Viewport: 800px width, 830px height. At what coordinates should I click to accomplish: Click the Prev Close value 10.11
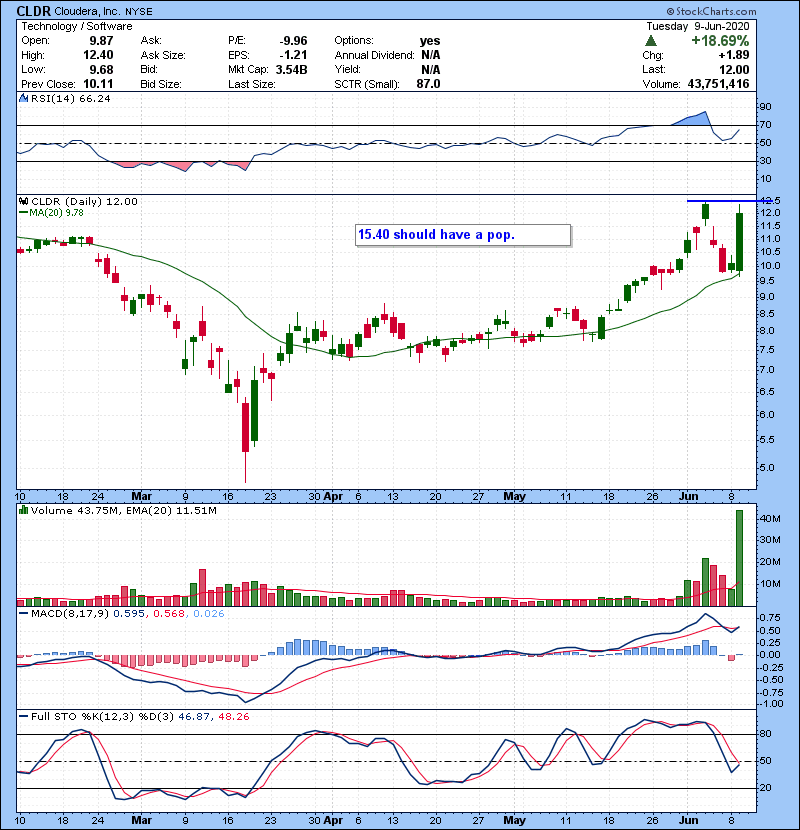(98, 84)
